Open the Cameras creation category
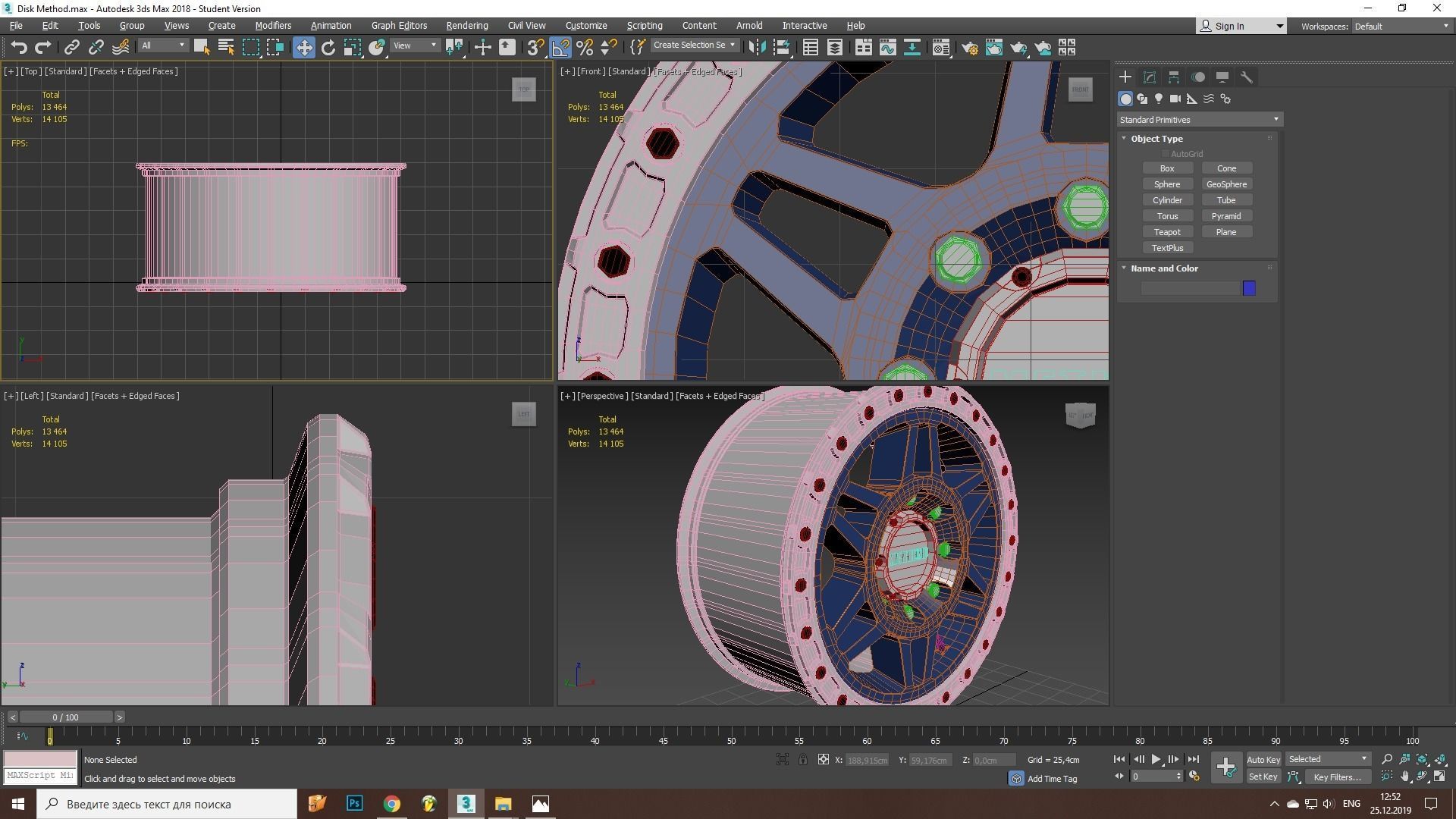Viewport: 1456px width, 819px height. tap(1175, 99)
